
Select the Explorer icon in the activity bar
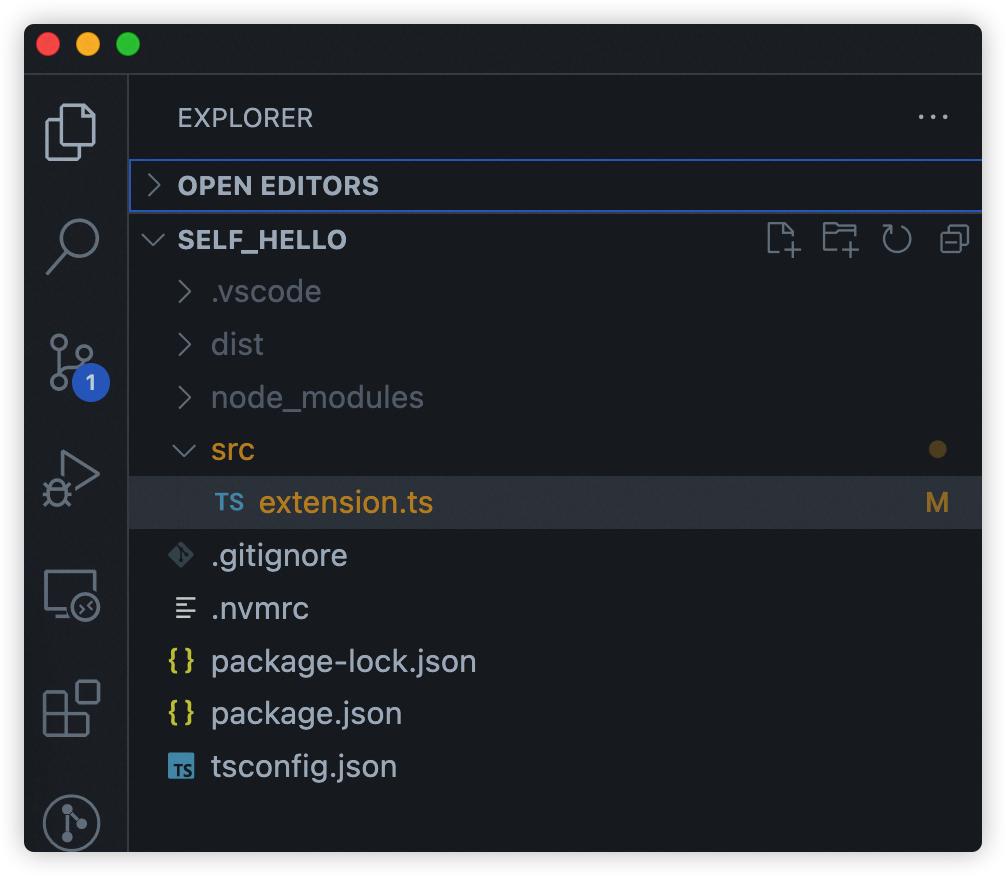(71, 130)
